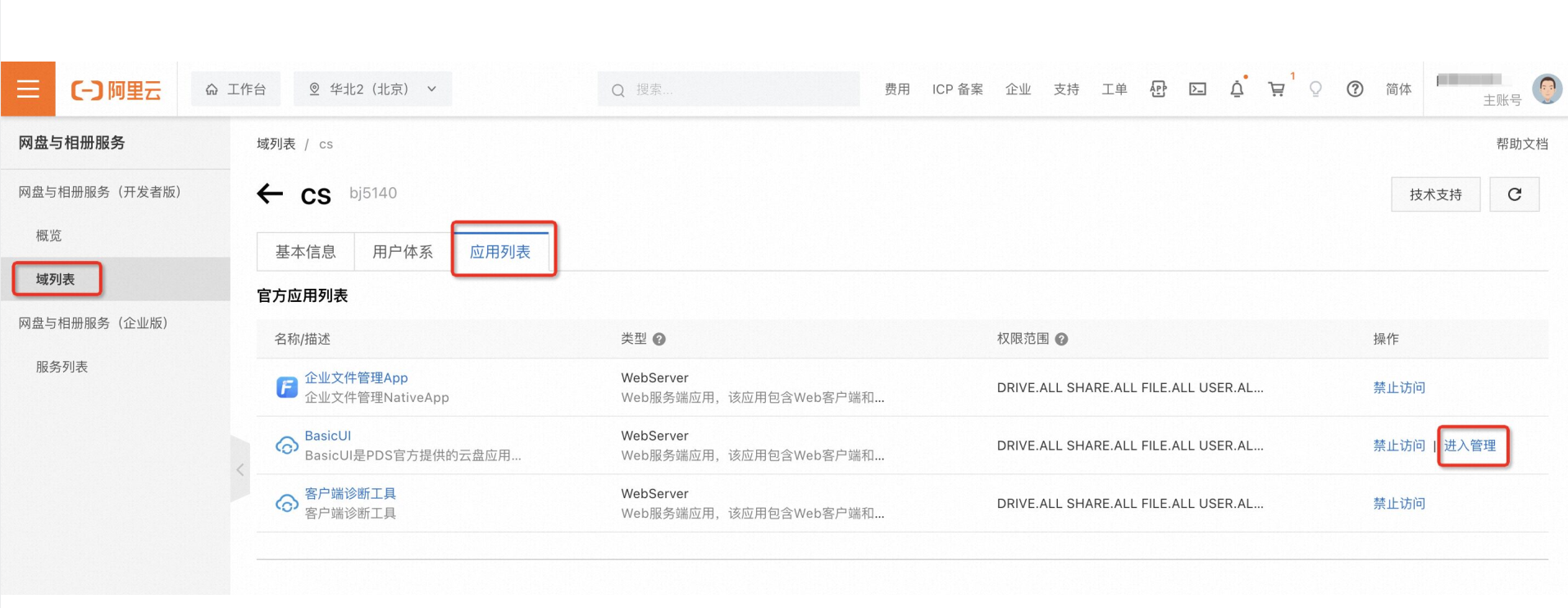
Task: Switch to the 基本信息 tab
Action: [305, 252]
